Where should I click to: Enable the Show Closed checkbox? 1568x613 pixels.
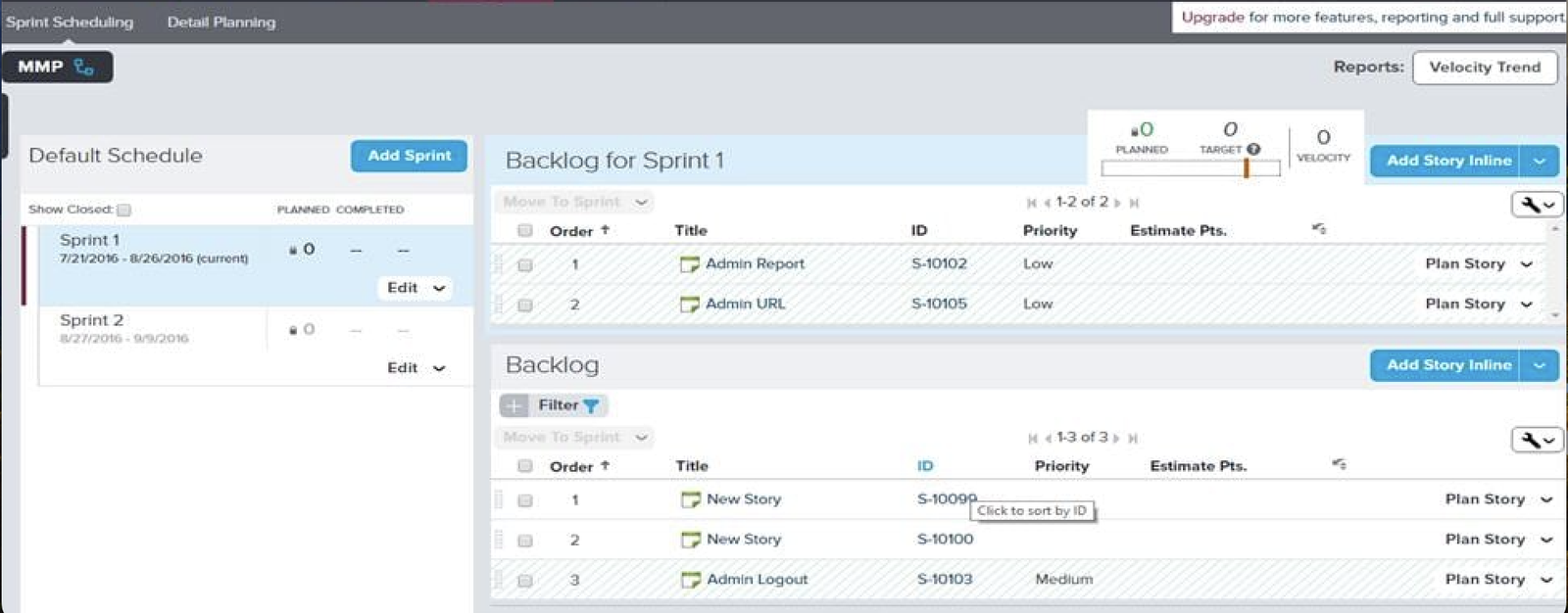tap(123, 210)
